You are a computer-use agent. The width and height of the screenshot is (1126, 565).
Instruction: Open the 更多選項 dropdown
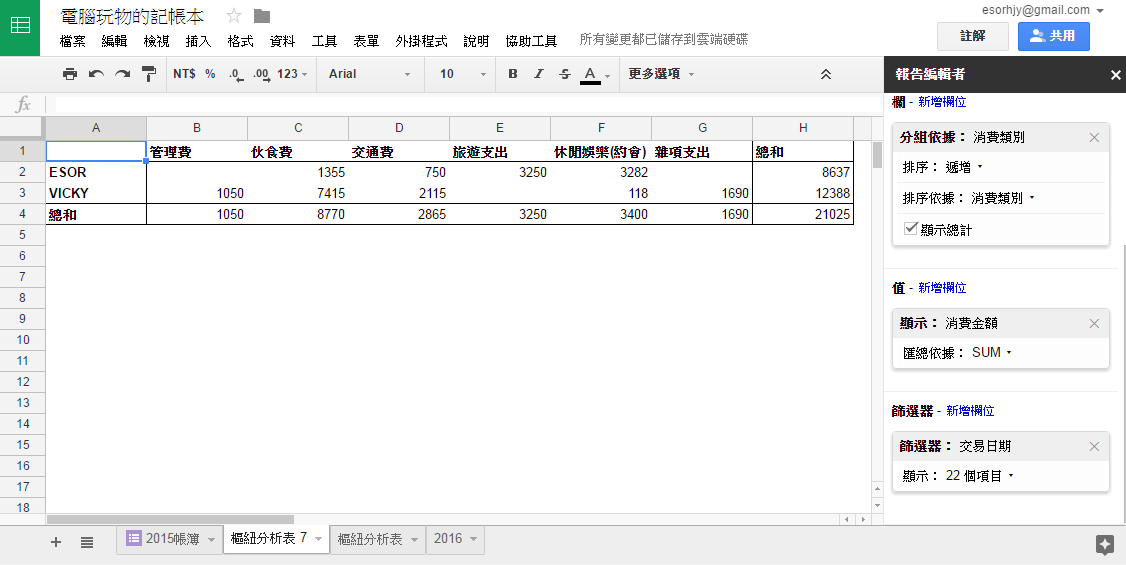coord(661,74)
